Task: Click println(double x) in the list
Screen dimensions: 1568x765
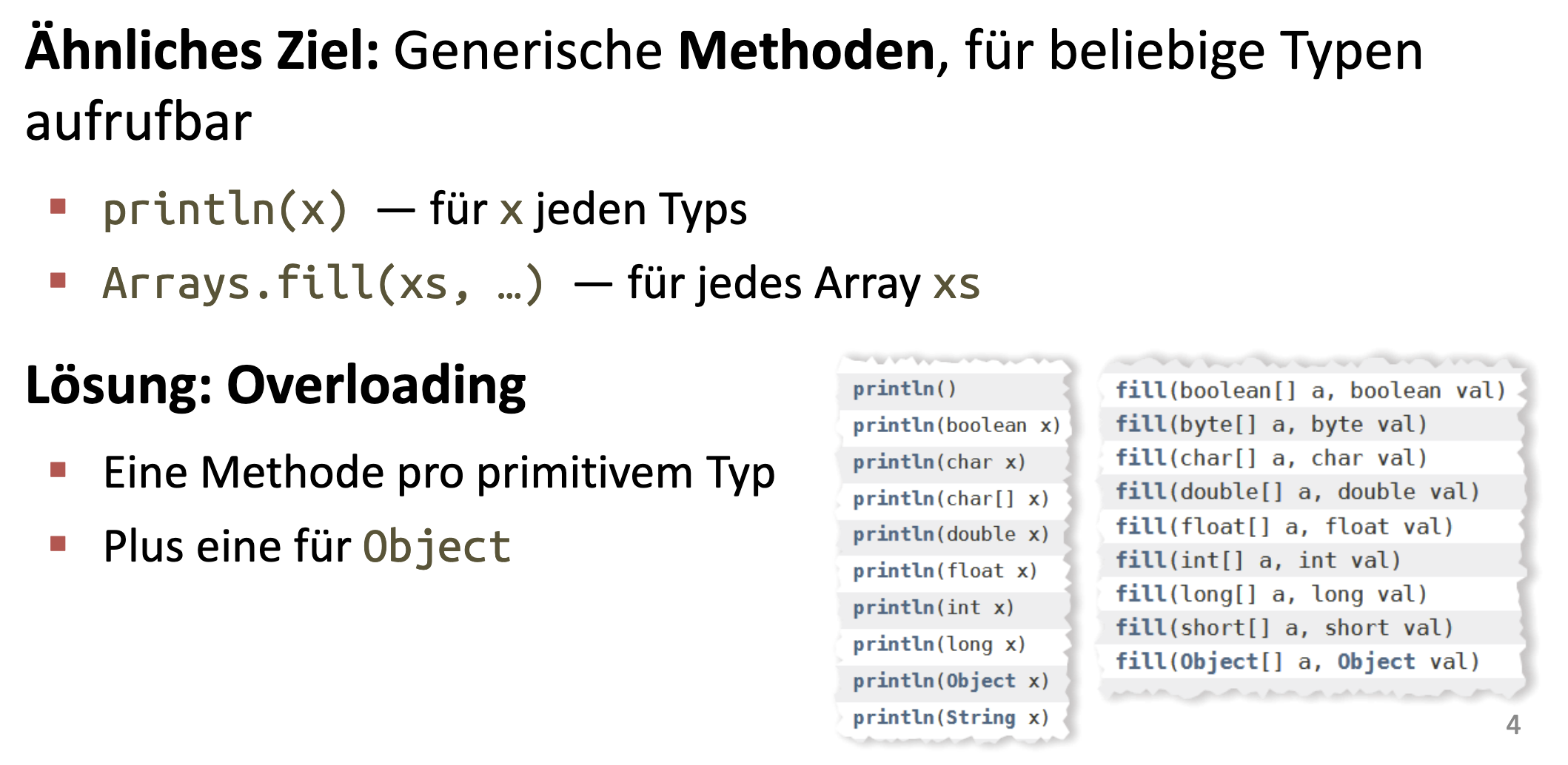Action: click(x=950, y=534)
